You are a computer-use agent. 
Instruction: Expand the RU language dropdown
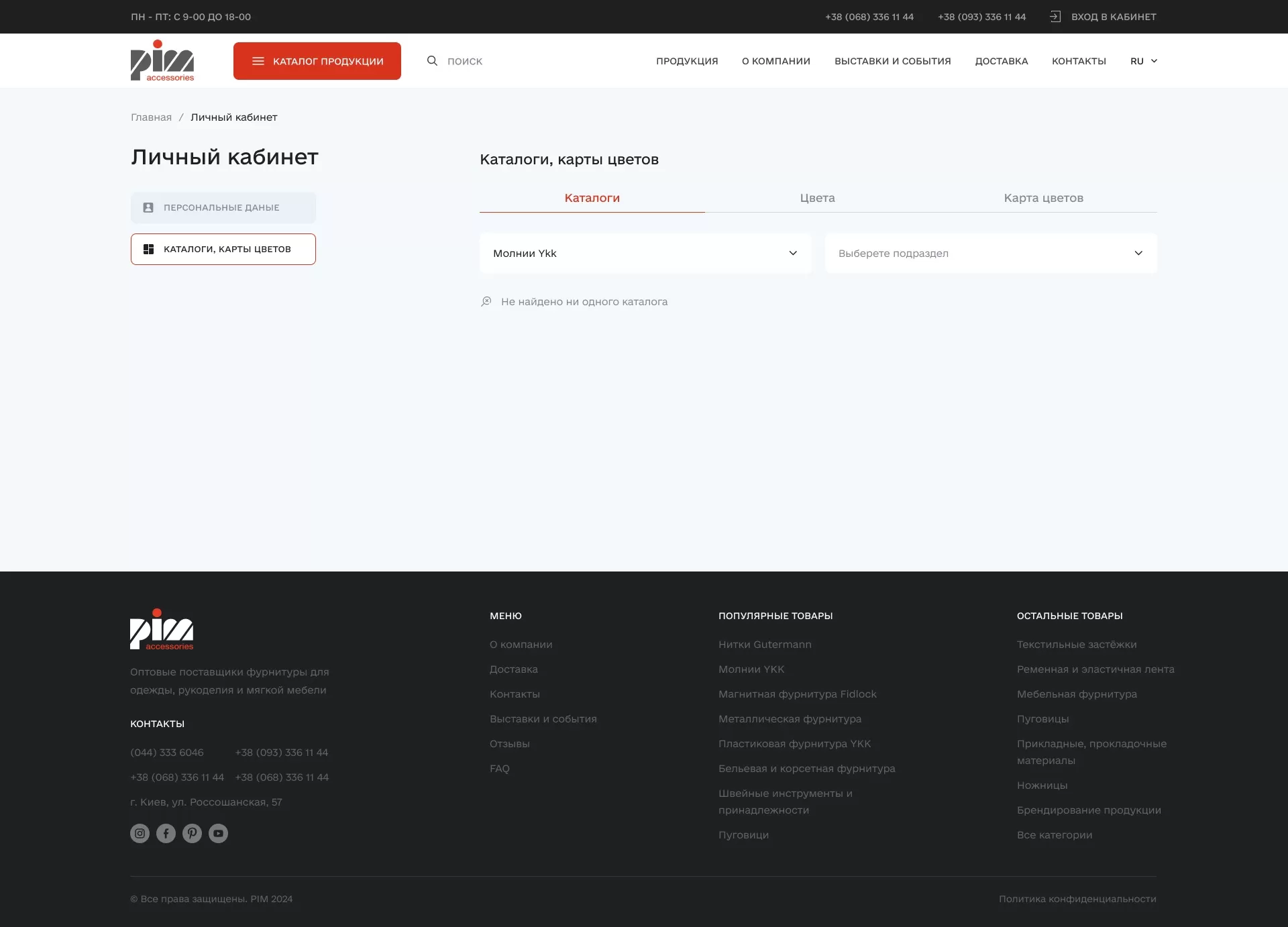(x=1144, y=60)
